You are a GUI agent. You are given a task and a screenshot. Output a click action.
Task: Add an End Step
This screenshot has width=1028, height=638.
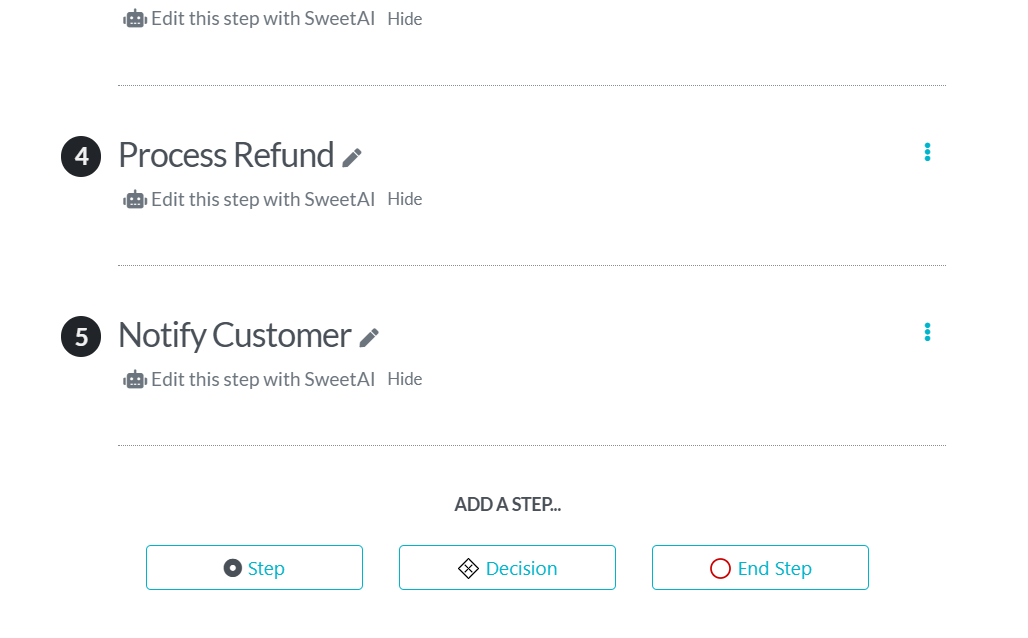[x=760, y=568]
